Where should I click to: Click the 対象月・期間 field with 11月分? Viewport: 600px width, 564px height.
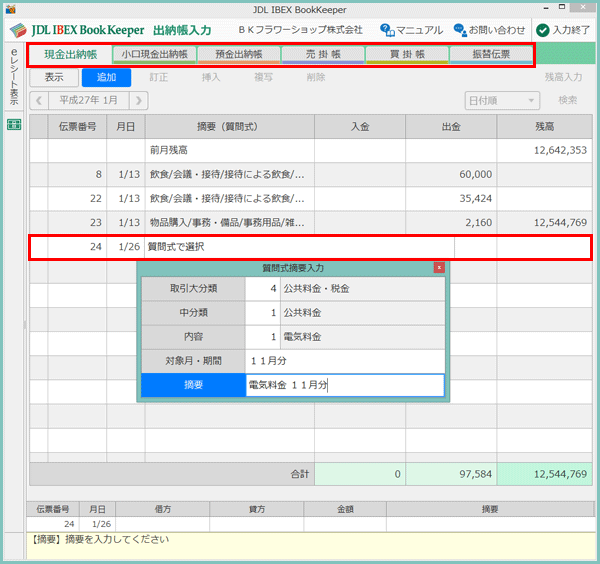pyautogui.click(x=345, y=361)
